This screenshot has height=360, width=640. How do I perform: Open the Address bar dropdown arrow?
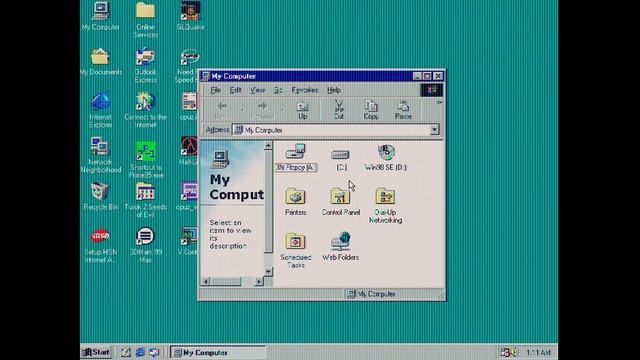click(x=434, y=130)
